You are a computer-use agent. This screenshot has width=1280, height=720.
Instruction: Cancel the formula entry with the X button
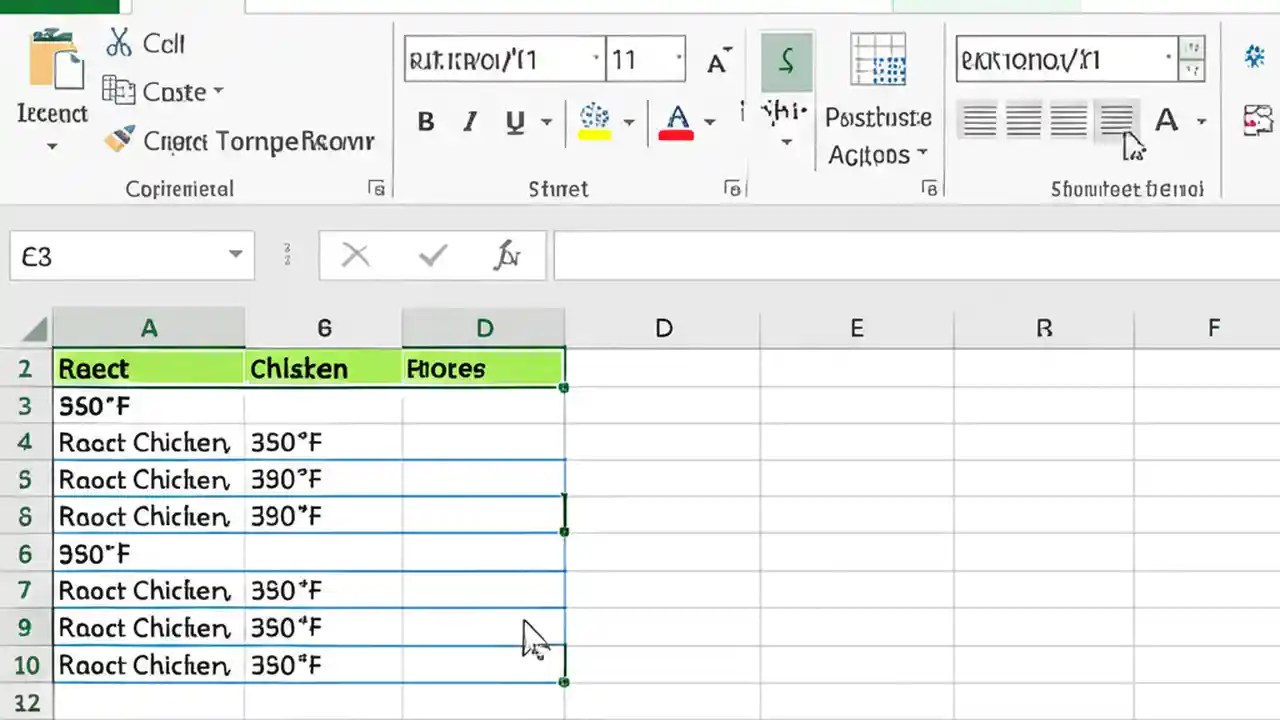coord(355,255)
